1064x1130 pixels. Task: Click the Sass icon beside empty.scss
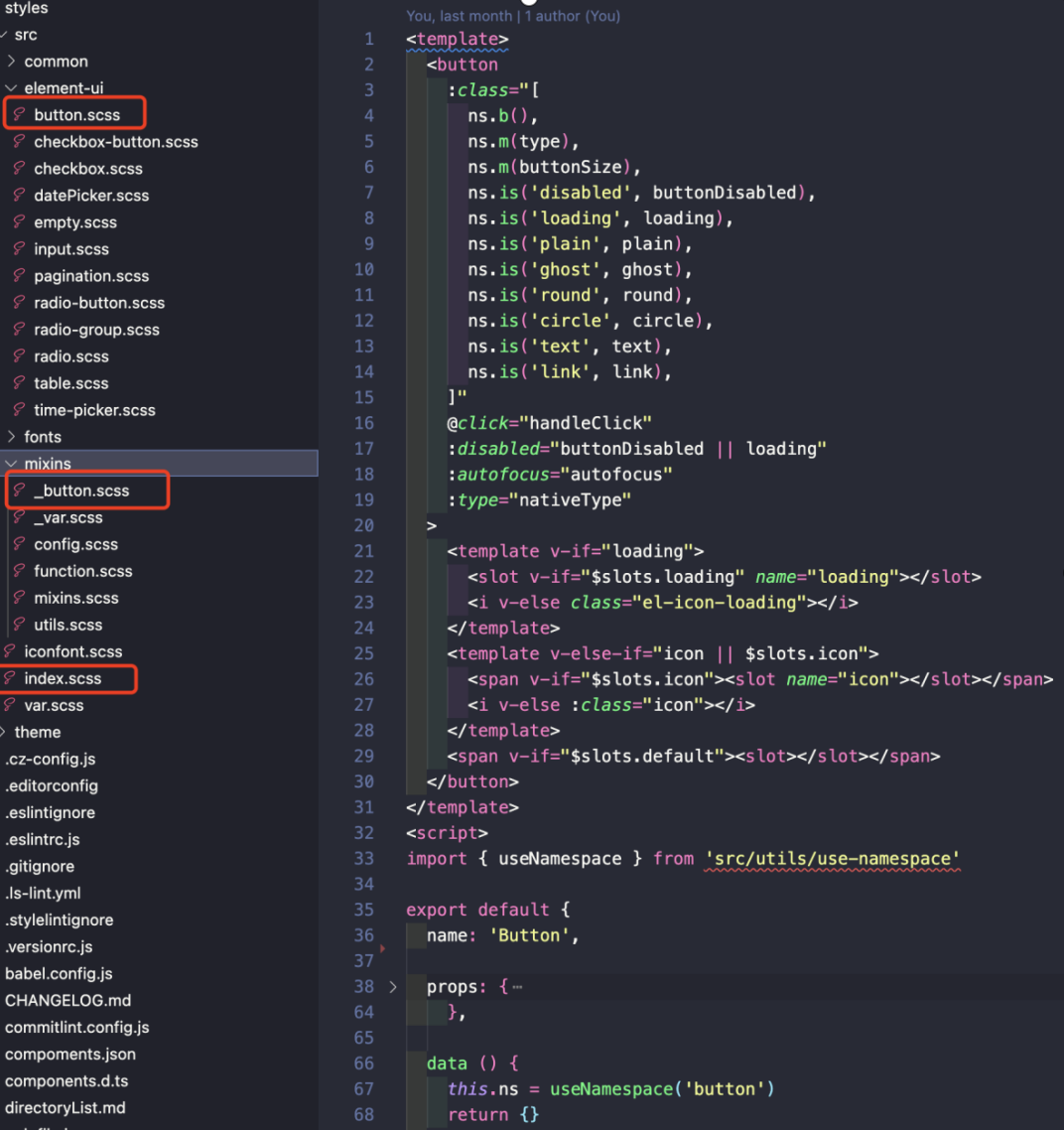(20, 221)
